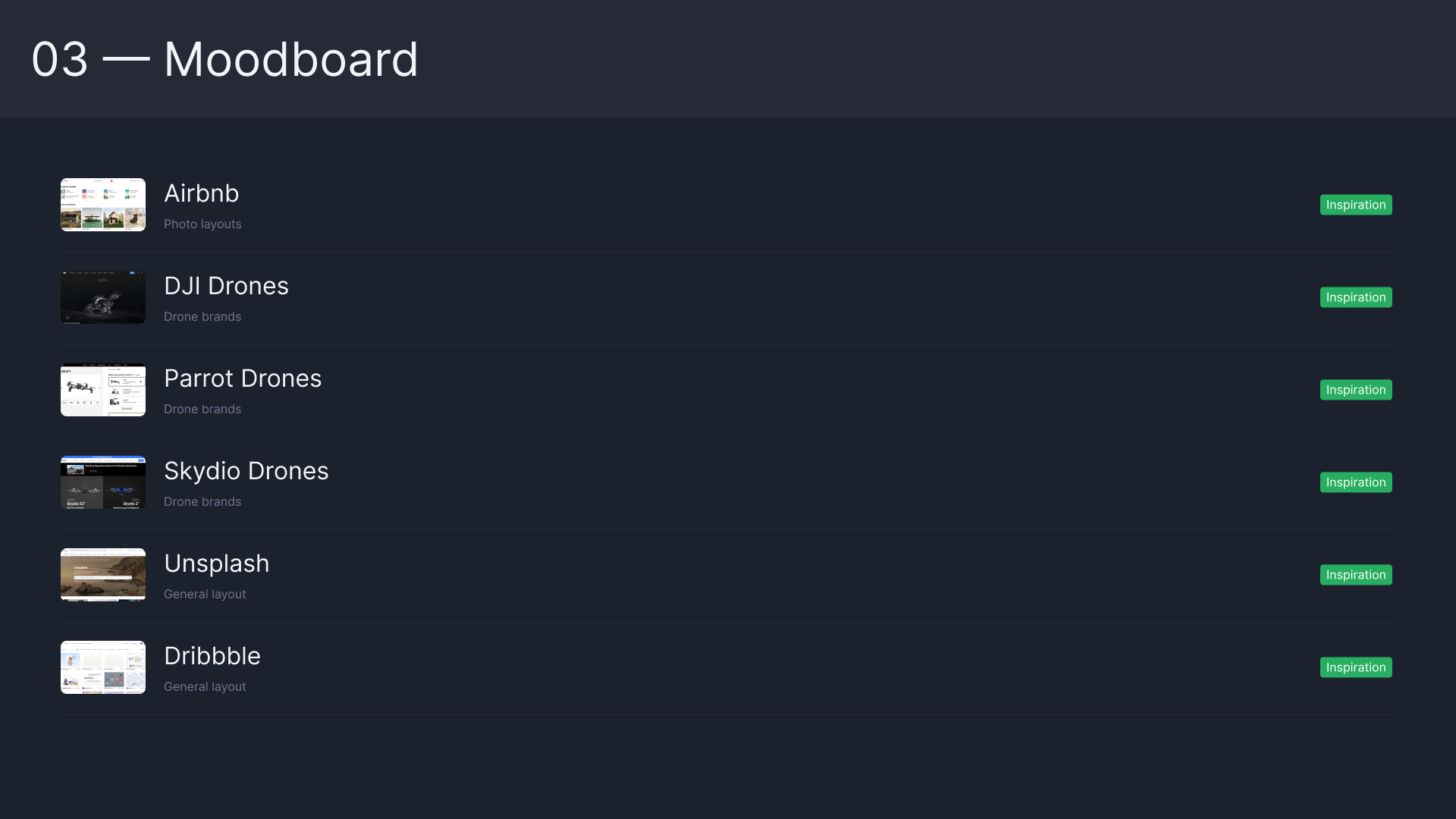Click the Skydio Drones title
Image resolution: width=1456 pixels, height=819 pixels.
[246, 471]
